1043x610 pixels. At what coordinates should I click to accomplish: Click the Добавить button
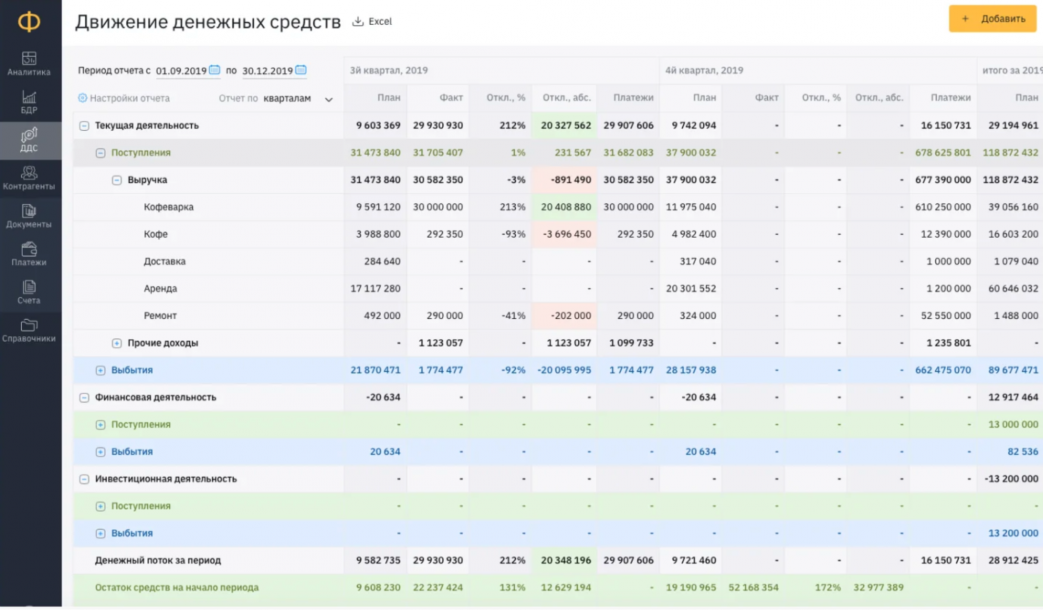click(x=992, y=19)
